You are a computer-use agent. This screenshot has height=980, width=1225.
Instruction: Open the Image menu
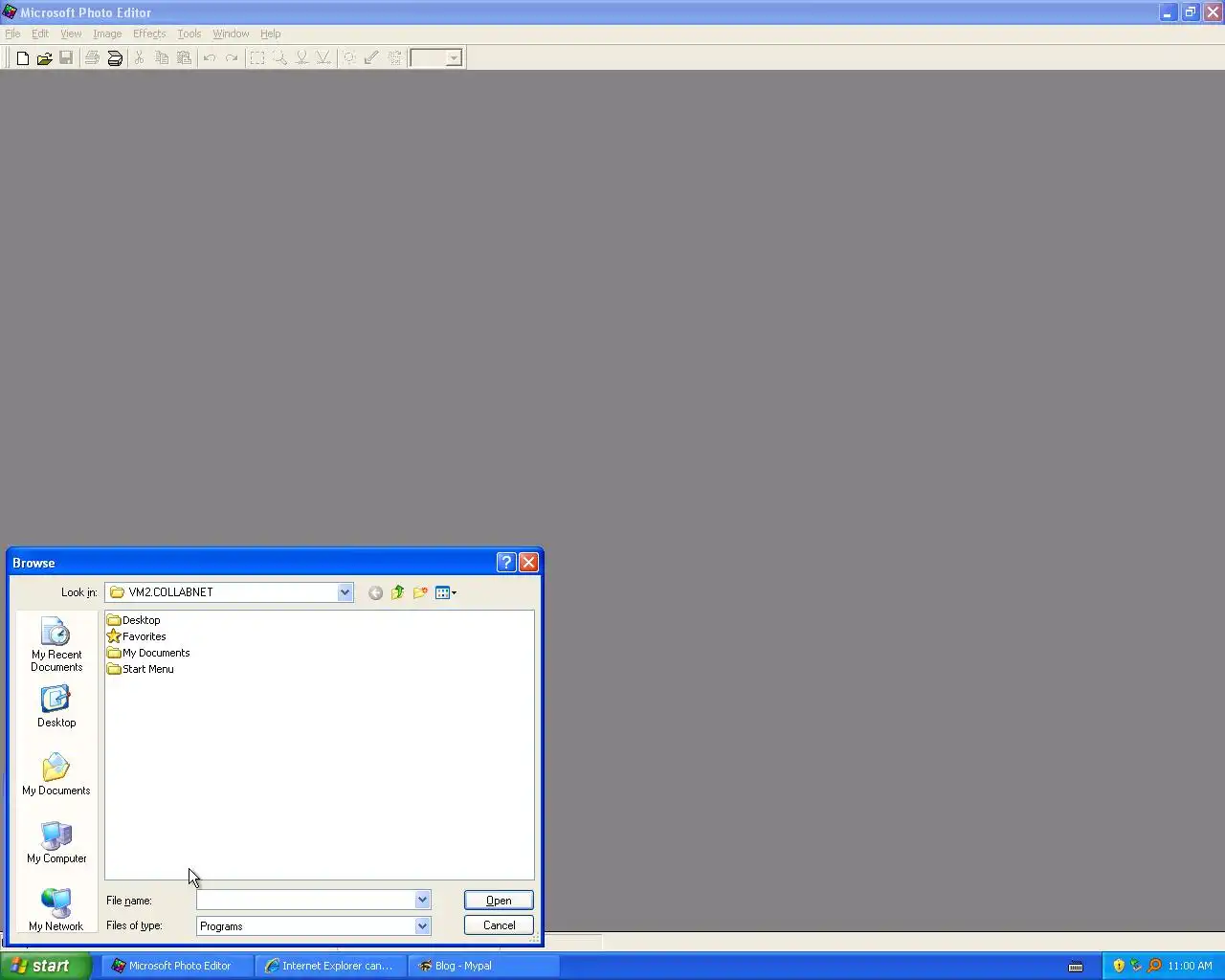coord(107,33)
